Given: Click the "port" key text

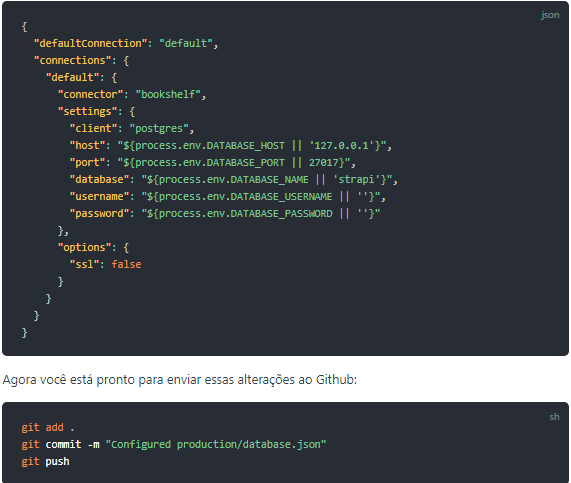Looking at the screenshot, I should click(87, 162).
